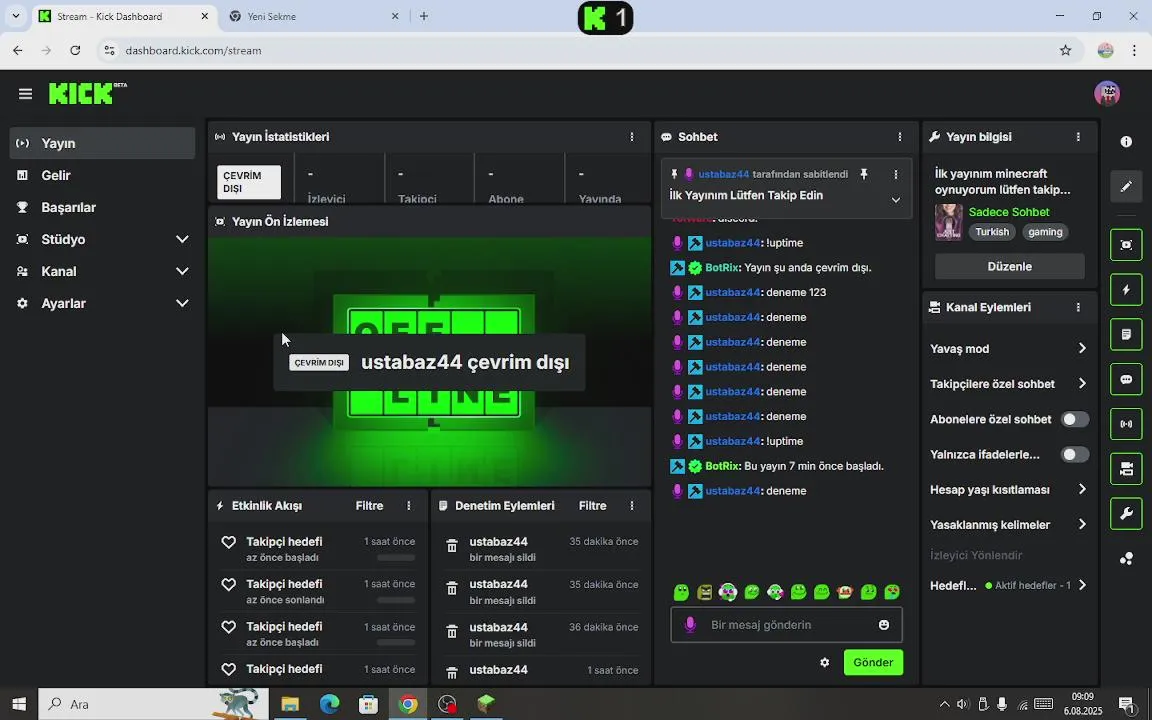Open Yasaklanmış kelimeler arrow
The height and width of the screenshot is (720, 1152).
1082,524
